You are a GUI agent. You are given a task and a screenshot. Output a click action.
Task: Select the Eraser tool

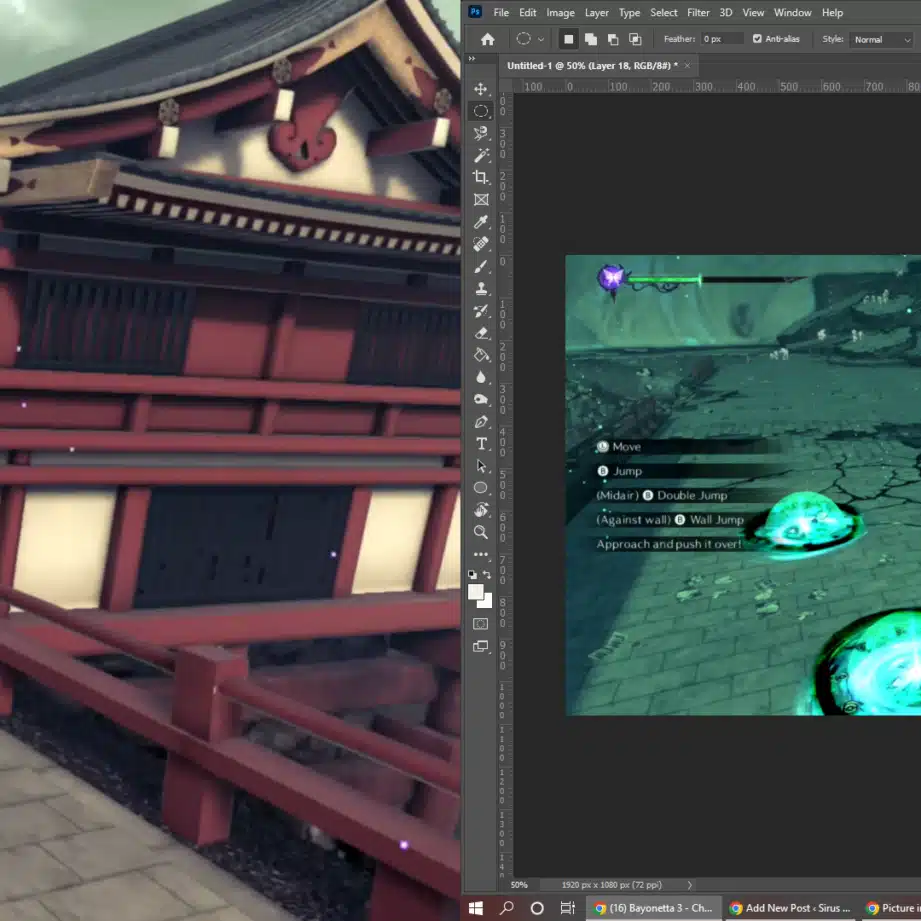[480, 333]
